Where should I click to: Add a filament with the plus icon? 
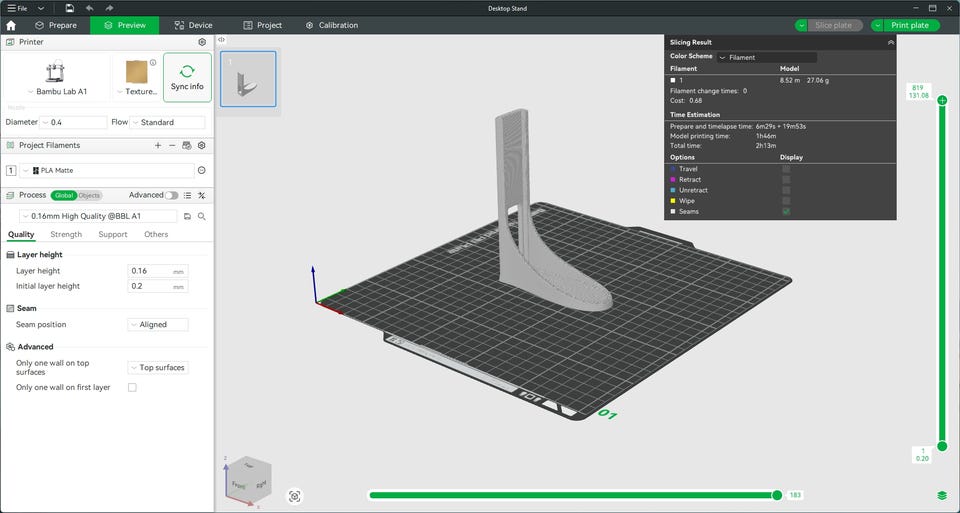157,146
